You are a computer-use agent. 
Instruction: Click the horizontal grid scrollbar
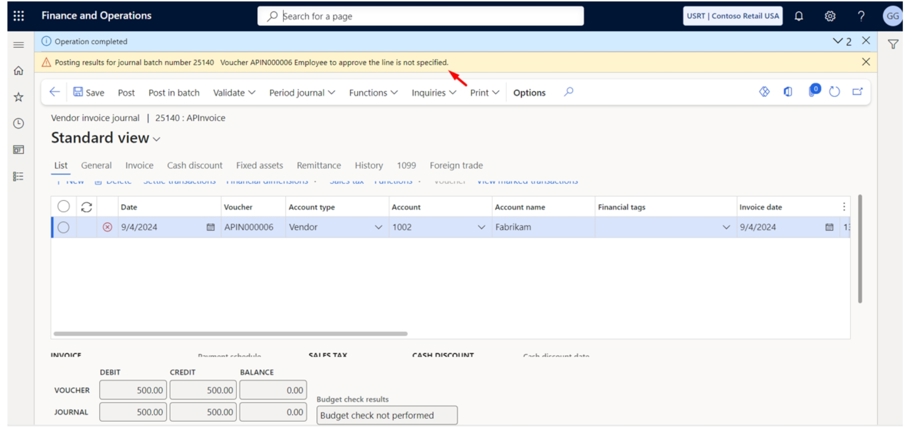coord(230,334)
